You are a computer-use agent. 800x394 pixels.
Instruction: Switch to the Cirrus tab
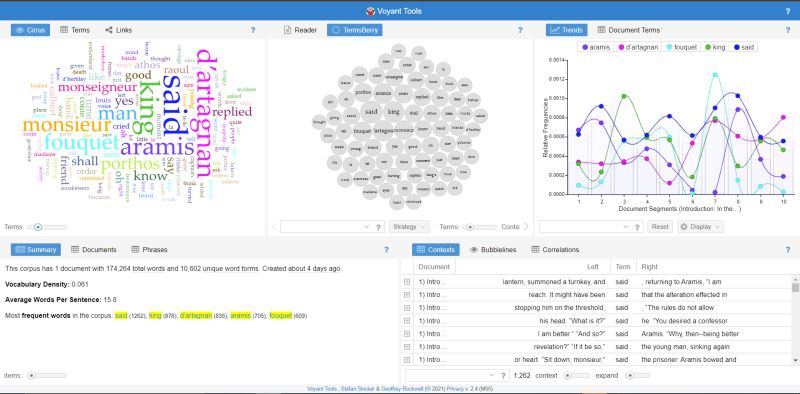(x=31, y=30)
